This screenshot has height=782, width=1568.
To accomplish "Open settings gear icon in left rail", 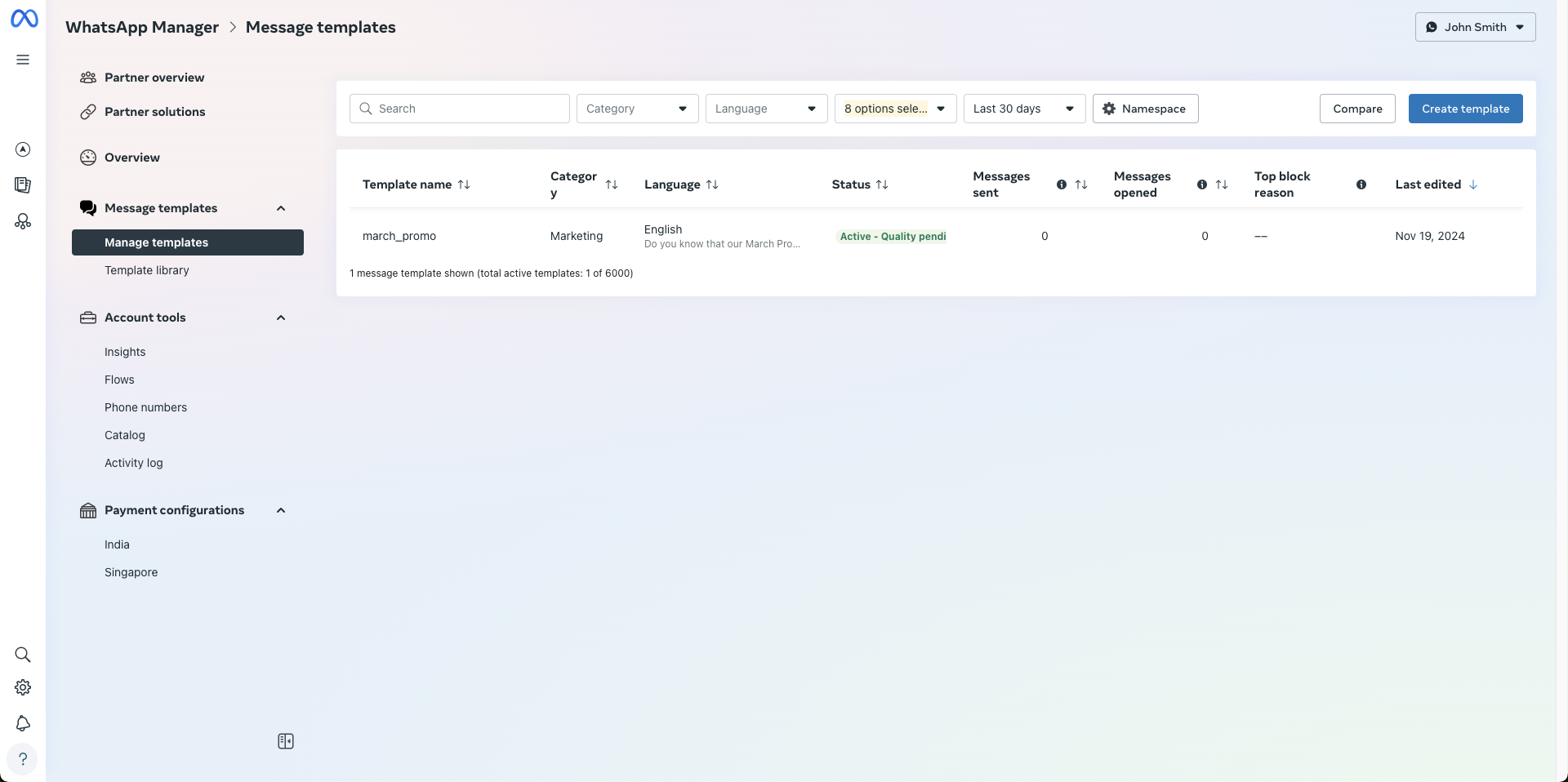I will (23, 687).
